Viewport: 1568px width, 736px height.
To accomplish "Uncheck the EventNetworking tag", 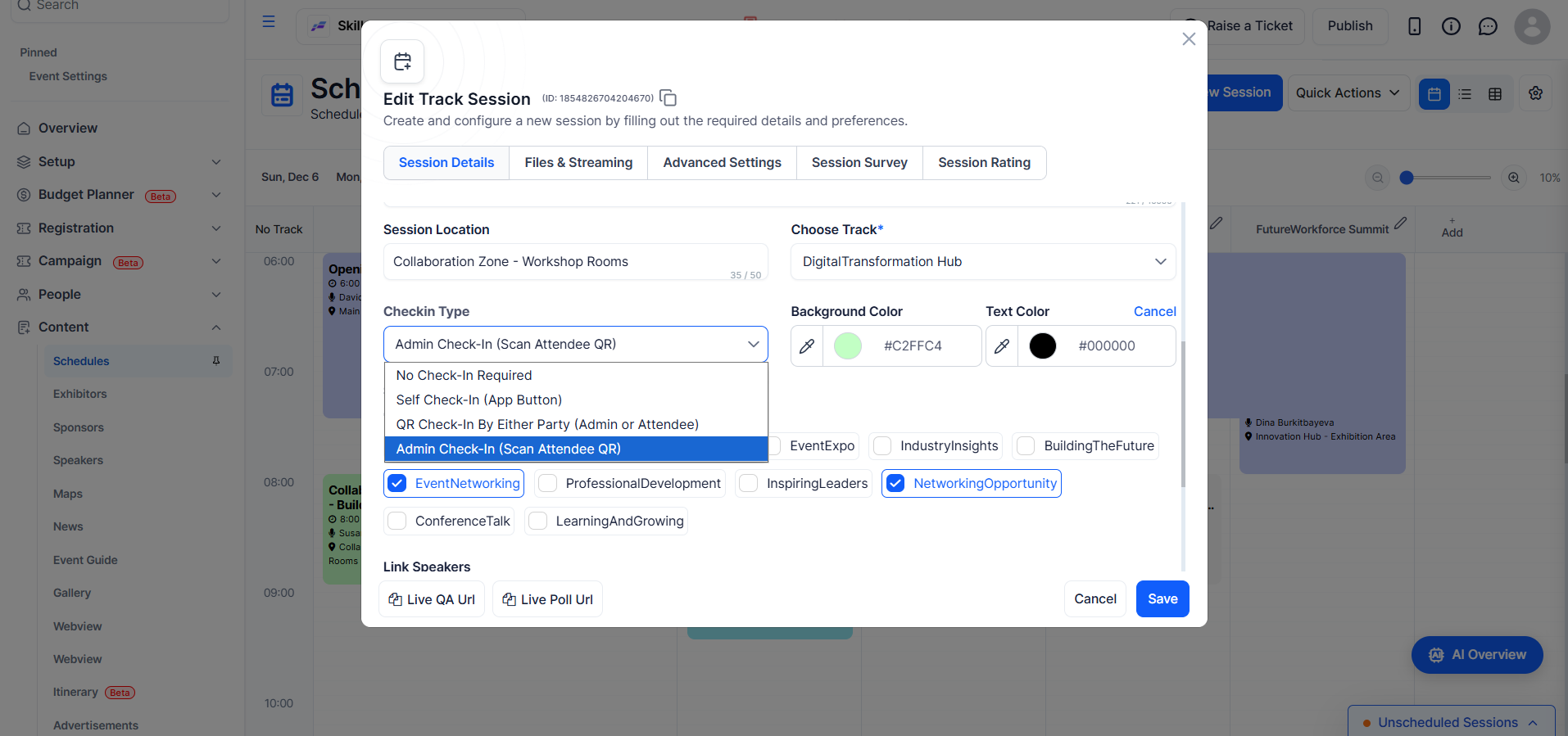I will point(397,483).
